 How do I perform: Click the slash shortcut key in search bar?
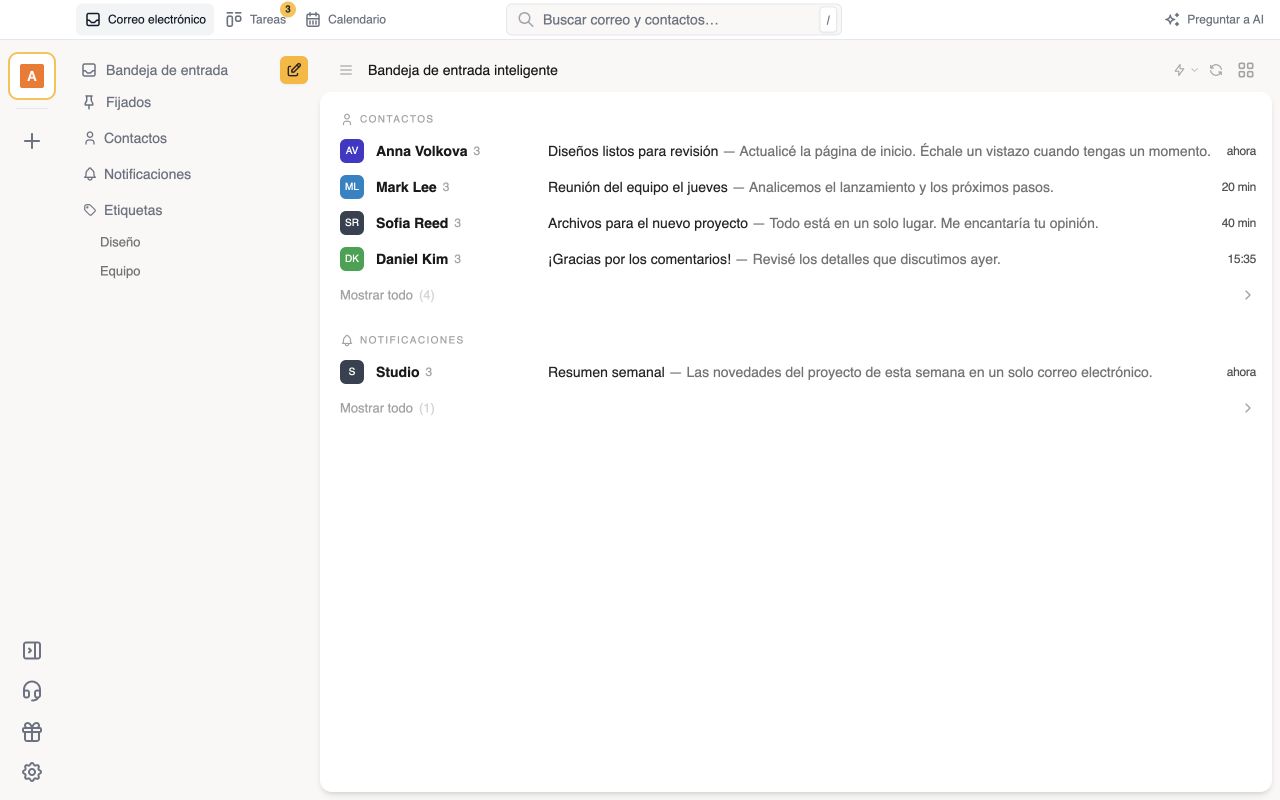pos(828,20)
